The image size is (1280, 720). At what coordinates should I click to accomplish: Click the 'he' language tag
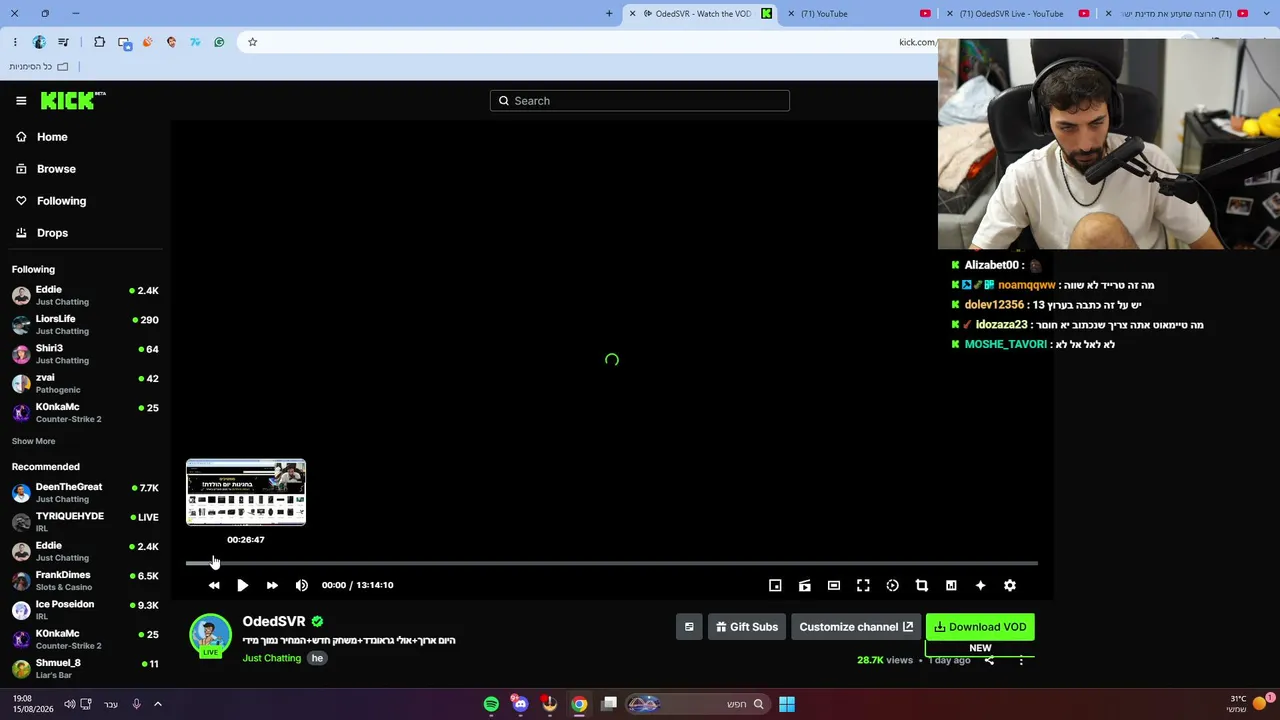coord(317,658)
